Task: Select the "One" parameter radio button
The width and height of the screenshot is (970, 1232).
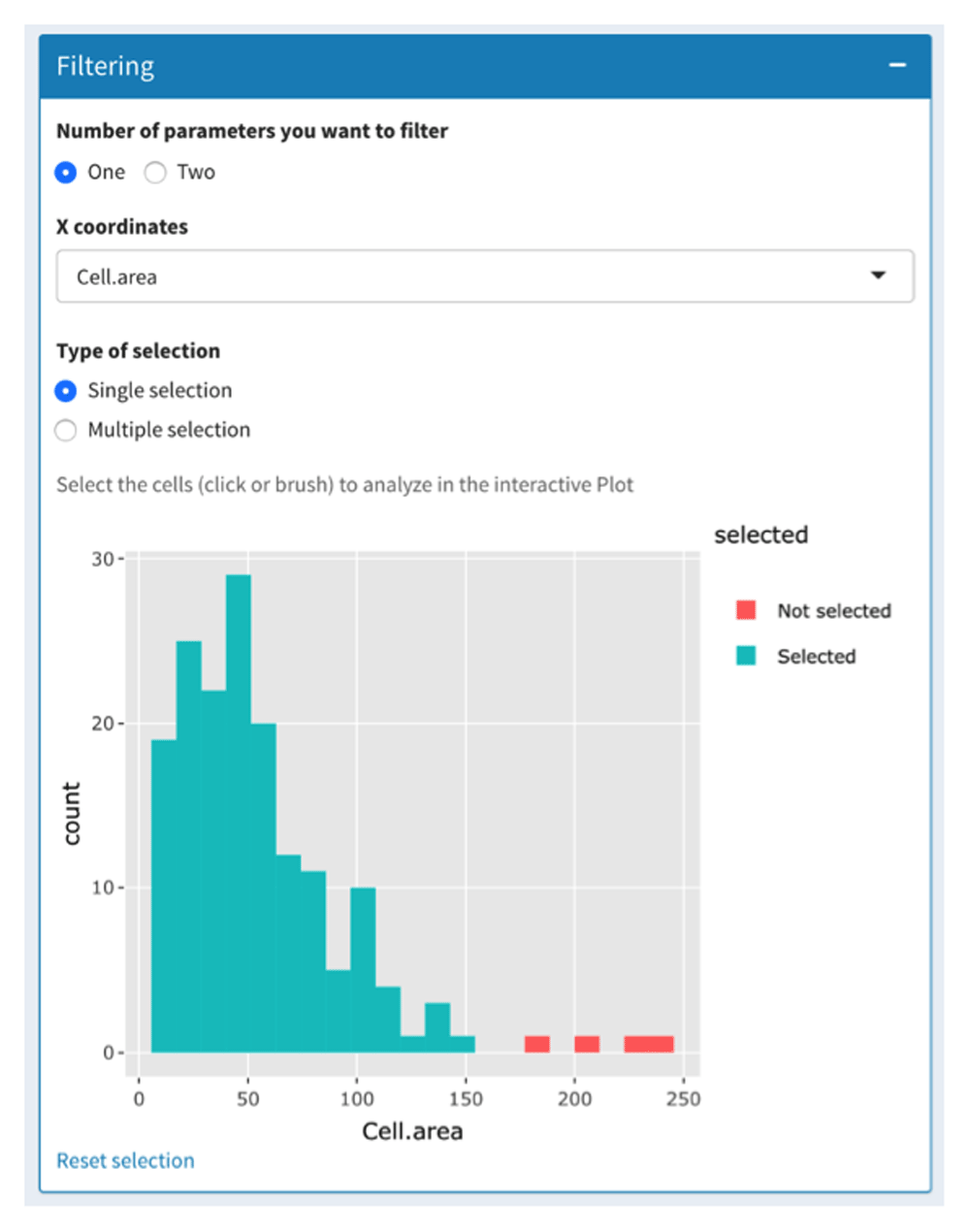Action: point(66,173)
